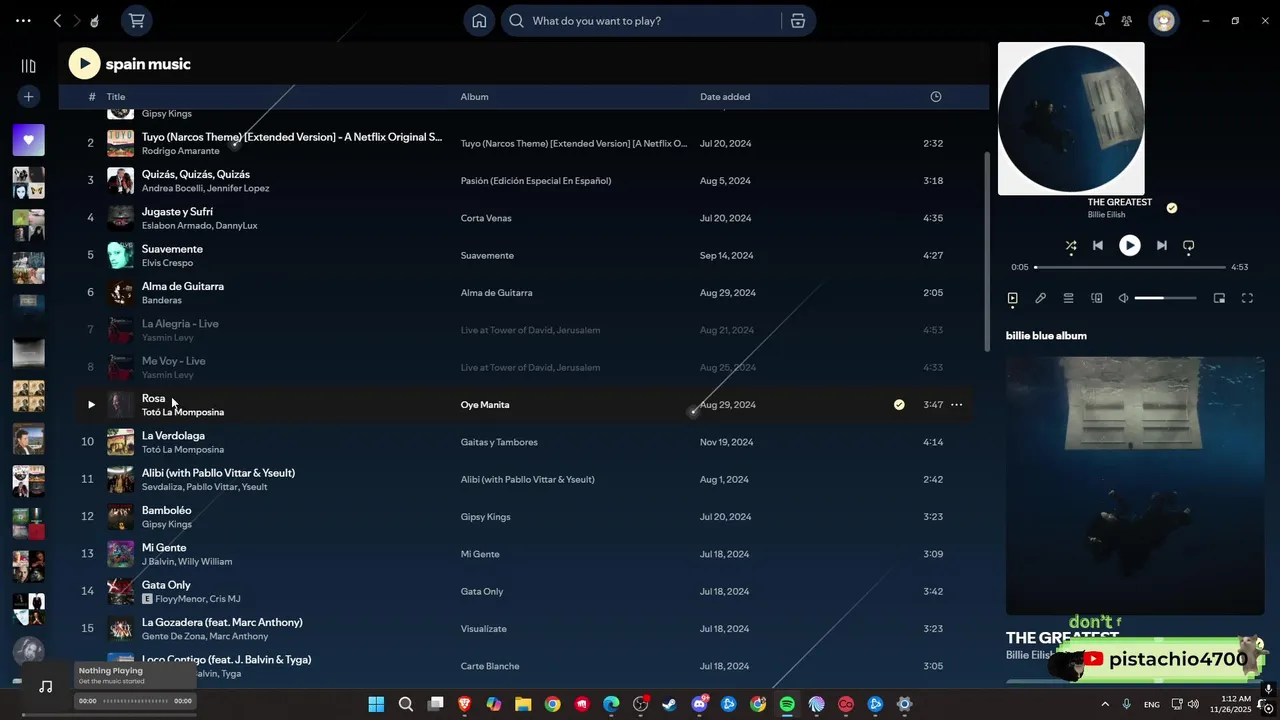Toggle repeat mode
Viewport: 1280px width, 720px height.
tap(1189, 245)
